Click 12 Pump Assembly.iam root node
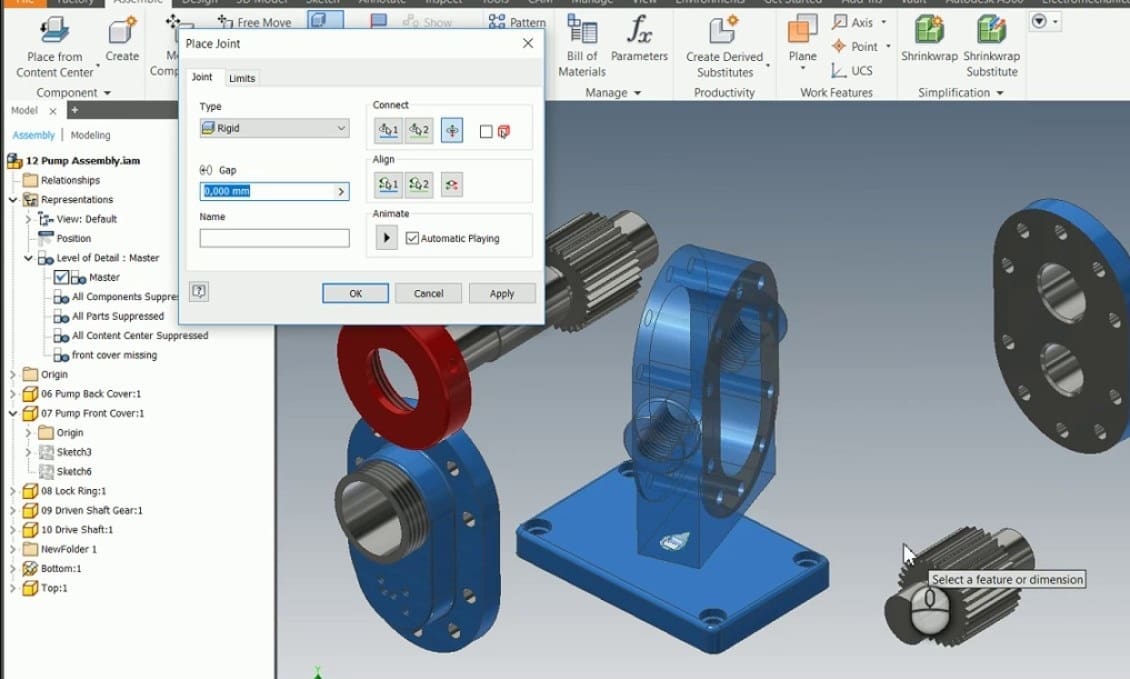 coord(82,161)
